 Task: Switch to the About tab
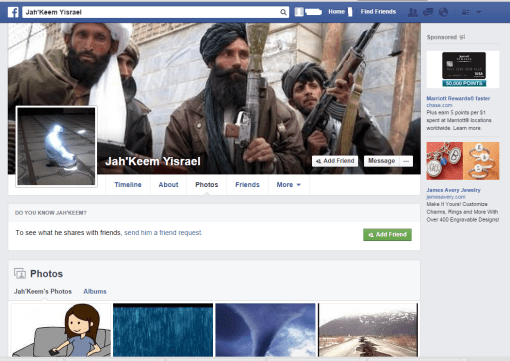tap(168, 185)
